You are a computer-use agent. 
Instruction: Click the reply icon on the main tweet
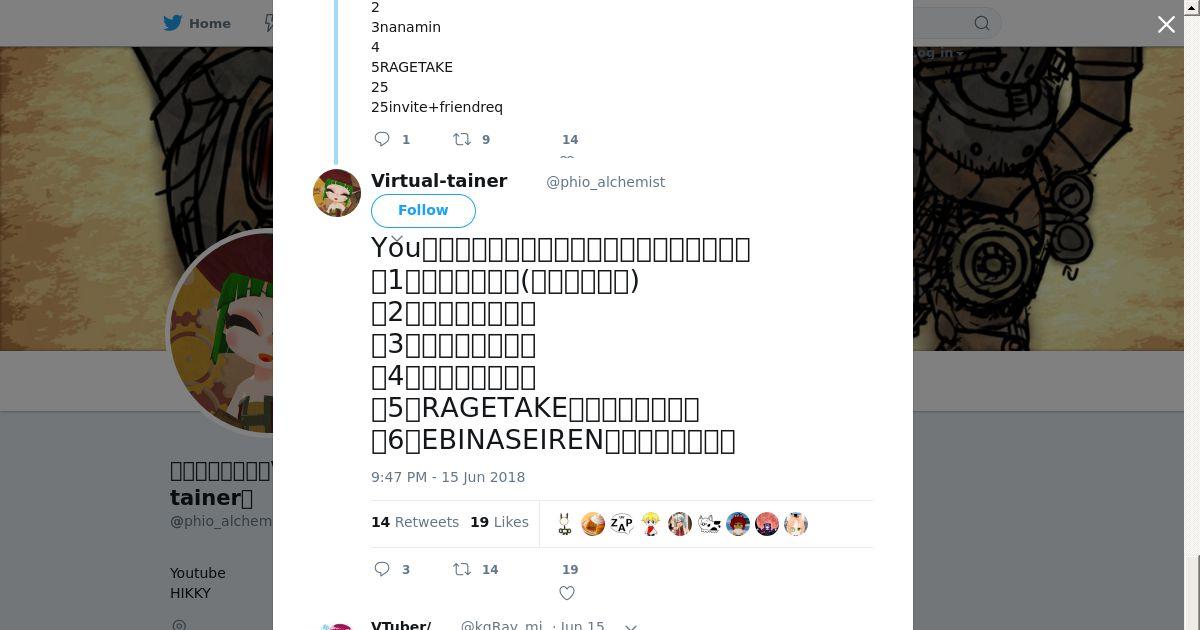point(382,569)
